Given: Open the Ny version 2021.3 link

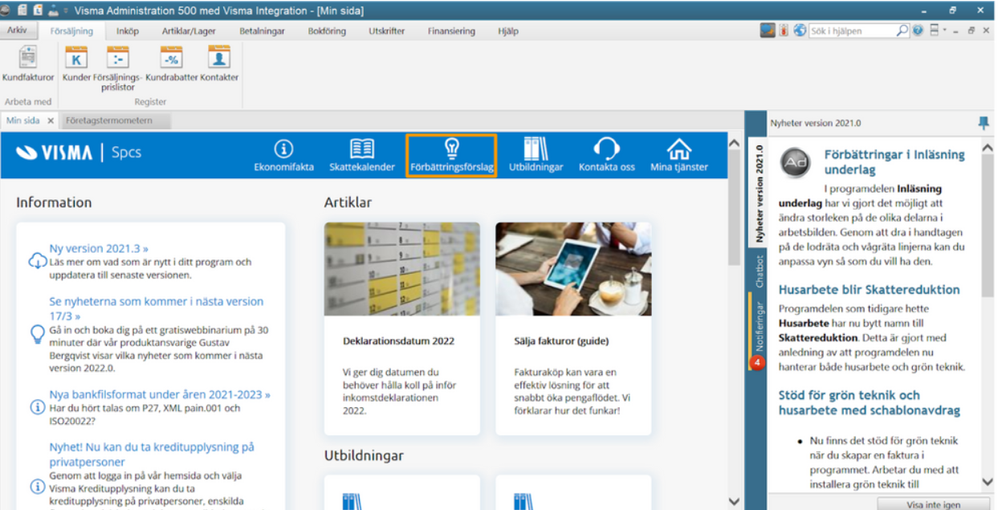Looking at the screenshot, I should click(x=99, y=248).
